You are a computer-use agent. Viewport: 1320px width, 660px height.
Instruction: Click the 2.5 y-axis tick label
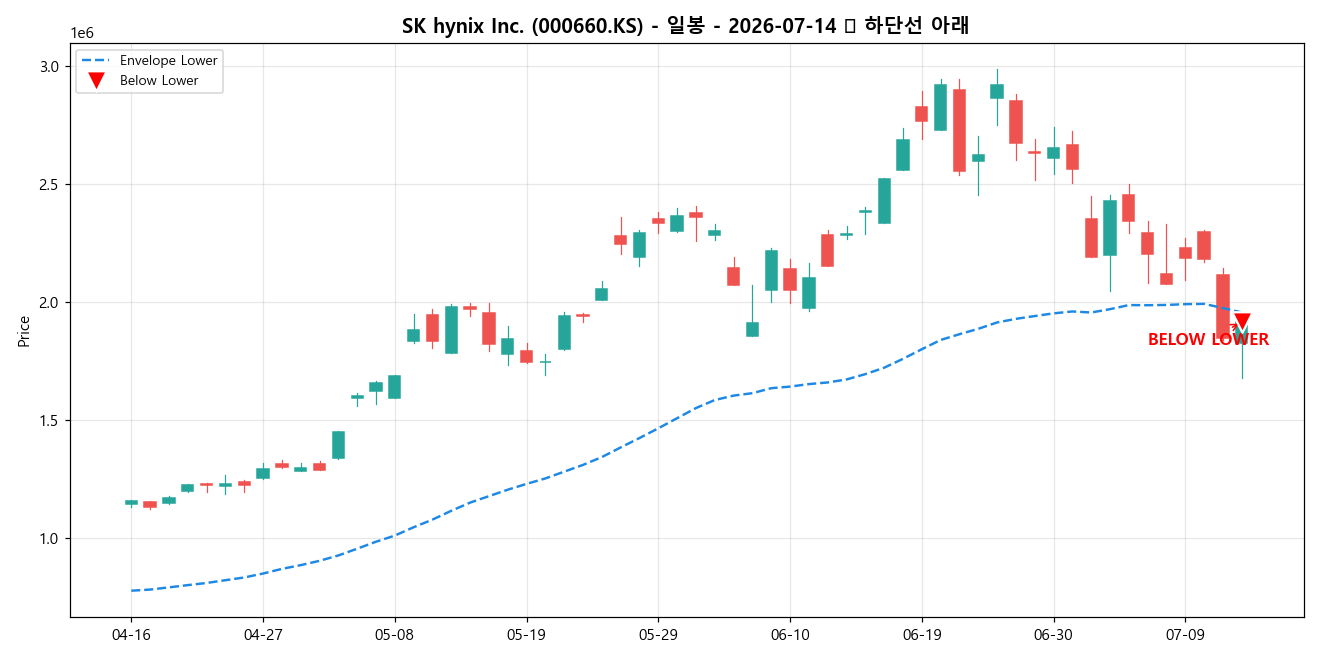51,185
